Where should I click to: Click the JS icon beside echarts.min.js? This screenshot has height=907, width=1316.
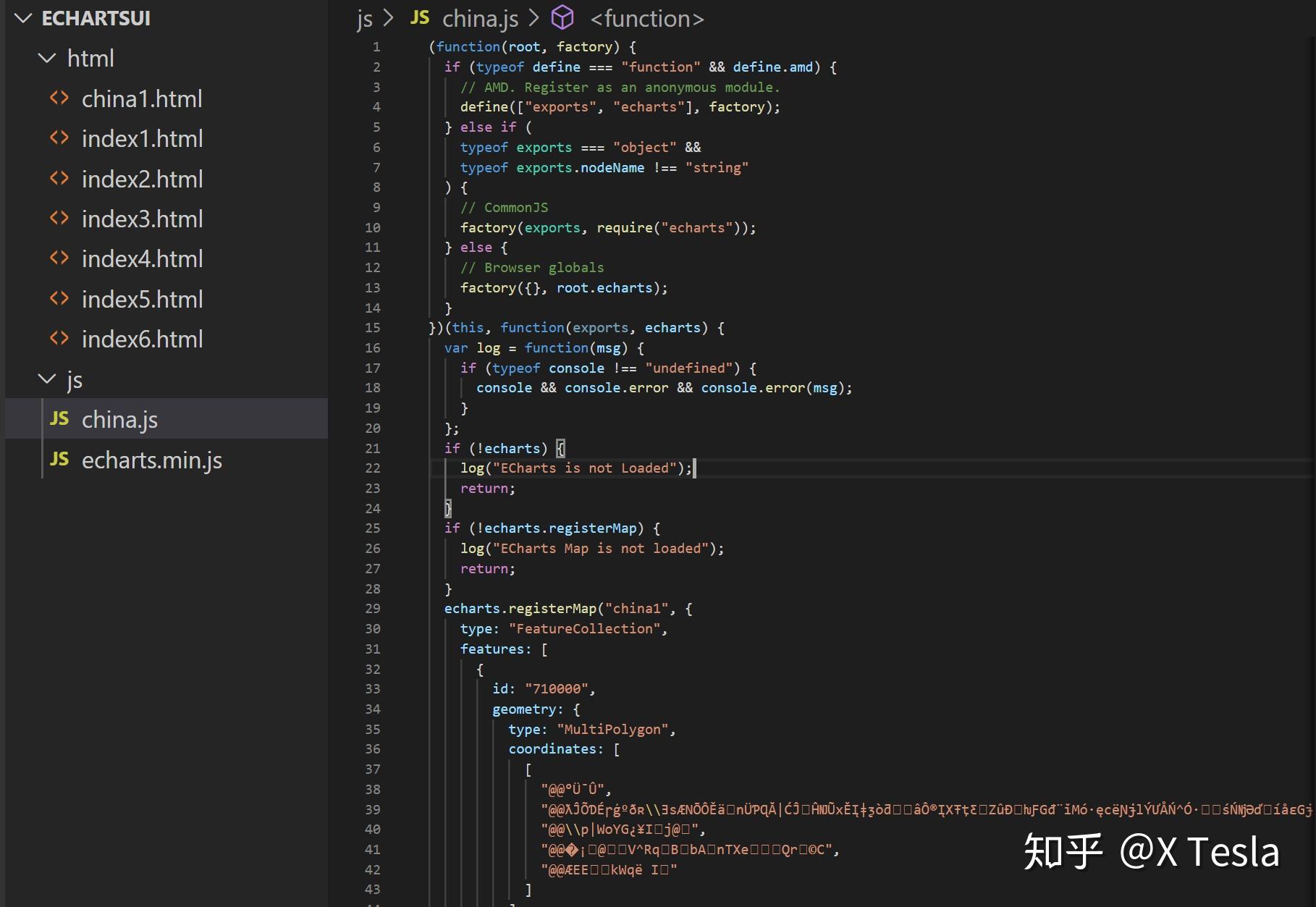point(60,460)
